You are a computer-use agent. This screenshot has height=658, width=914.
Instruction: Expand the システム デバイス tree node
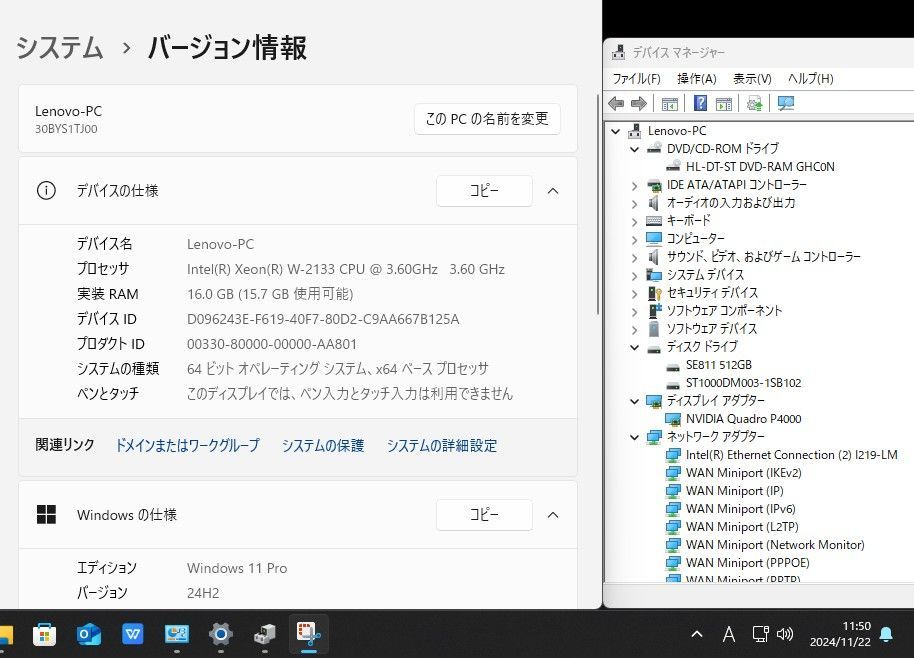(634, 275)
